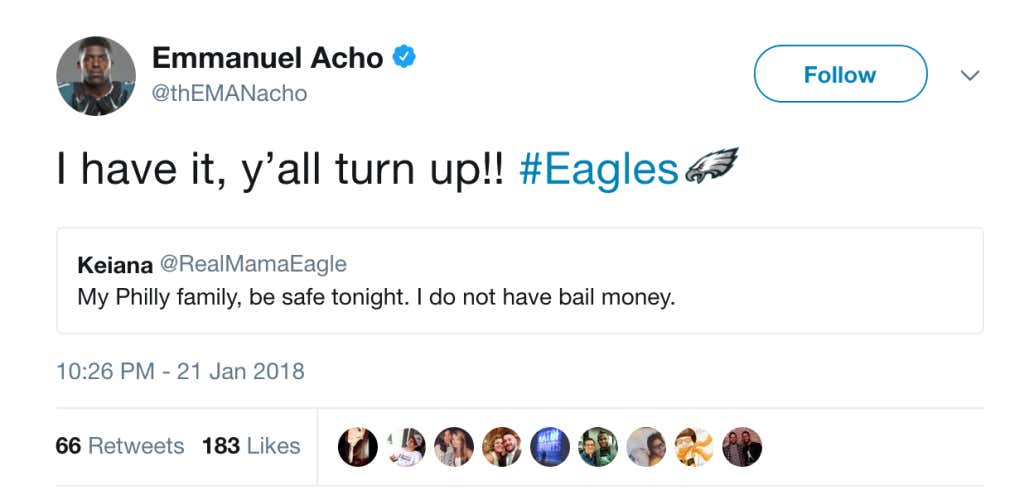
Task: View the 183 Likes list
Action: 251,445
